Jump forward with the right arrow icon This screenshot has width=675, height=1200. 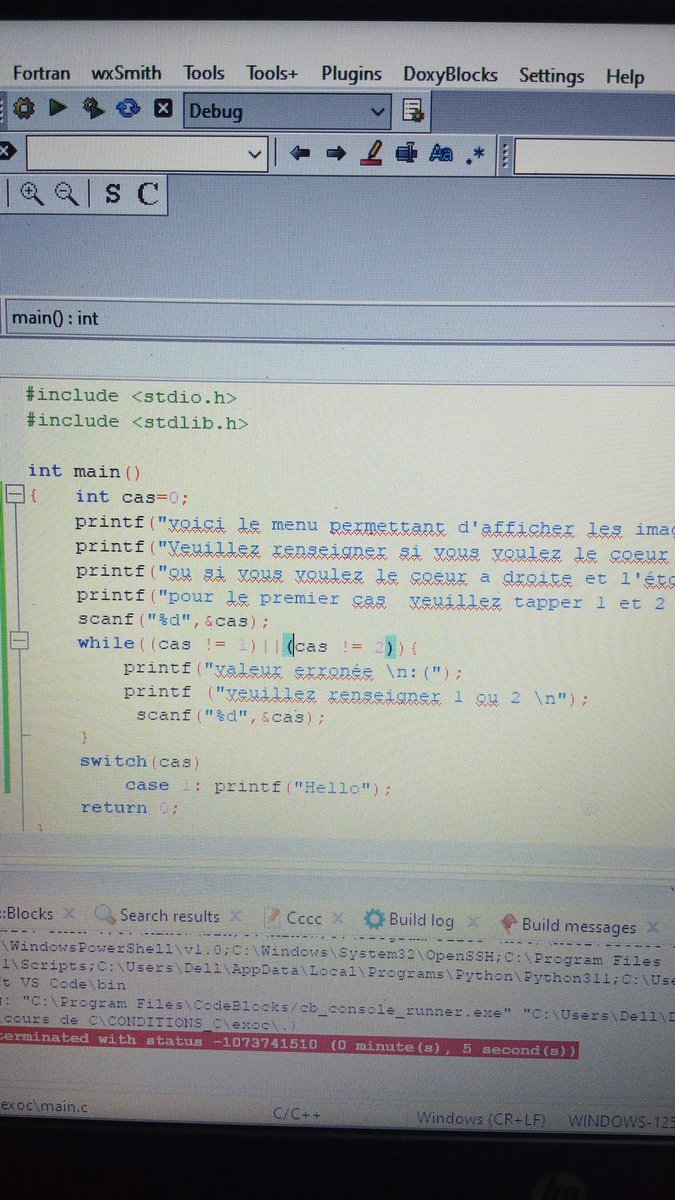click(336, 154)
